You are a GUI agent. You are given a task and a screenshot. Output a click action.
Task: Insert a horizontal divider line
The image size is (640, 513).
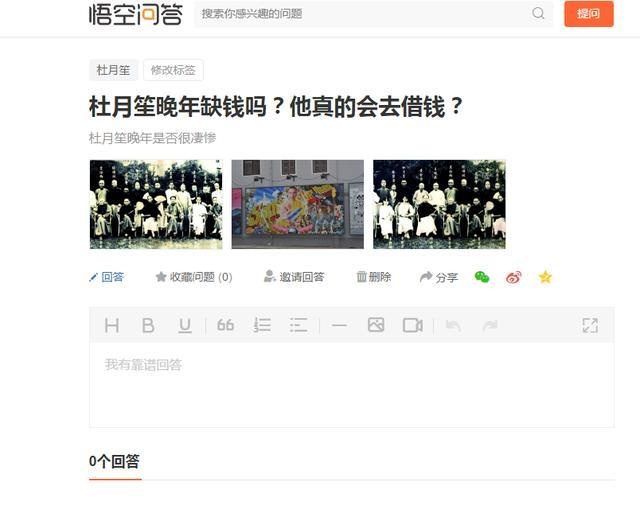(339, 325)
